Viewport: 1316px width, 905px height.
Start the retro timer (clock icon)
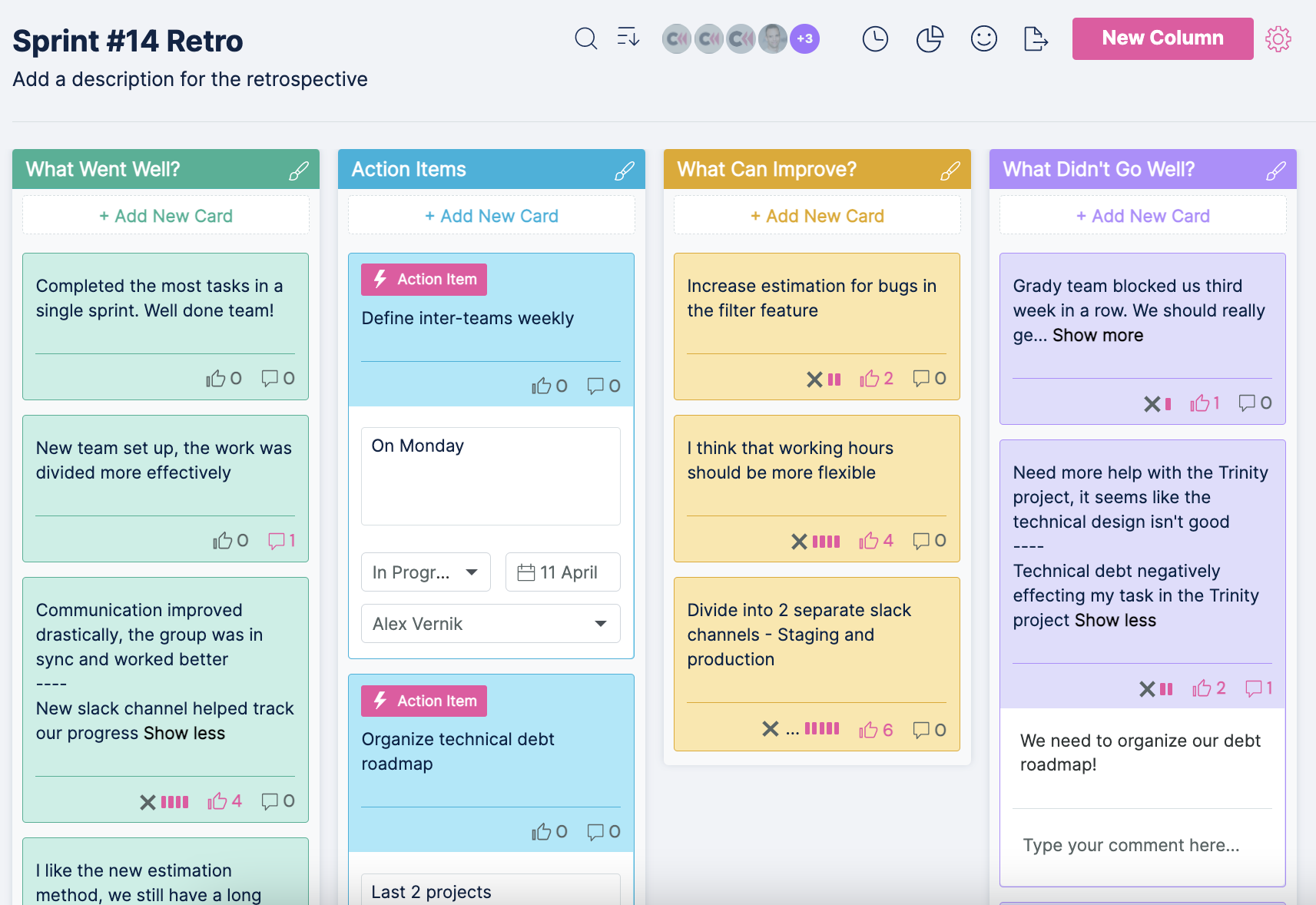tap(875, 38)
